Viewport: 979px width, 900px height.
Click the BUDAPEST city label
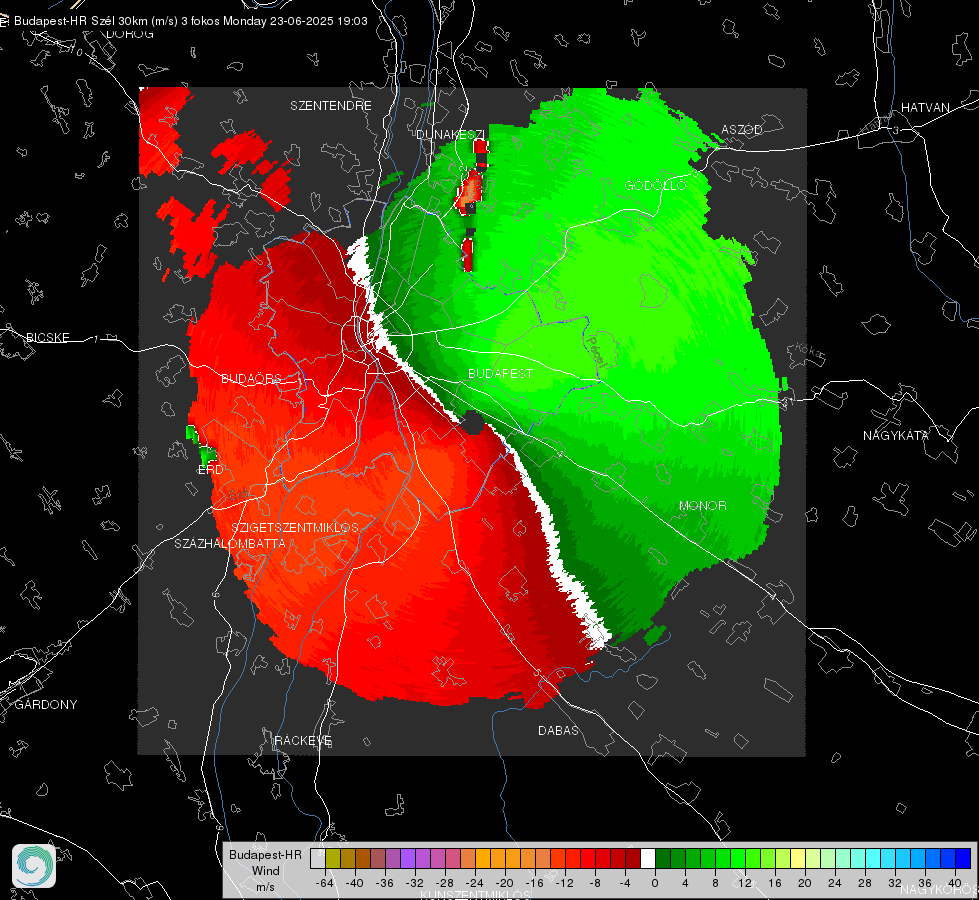(x=501, y=373)
